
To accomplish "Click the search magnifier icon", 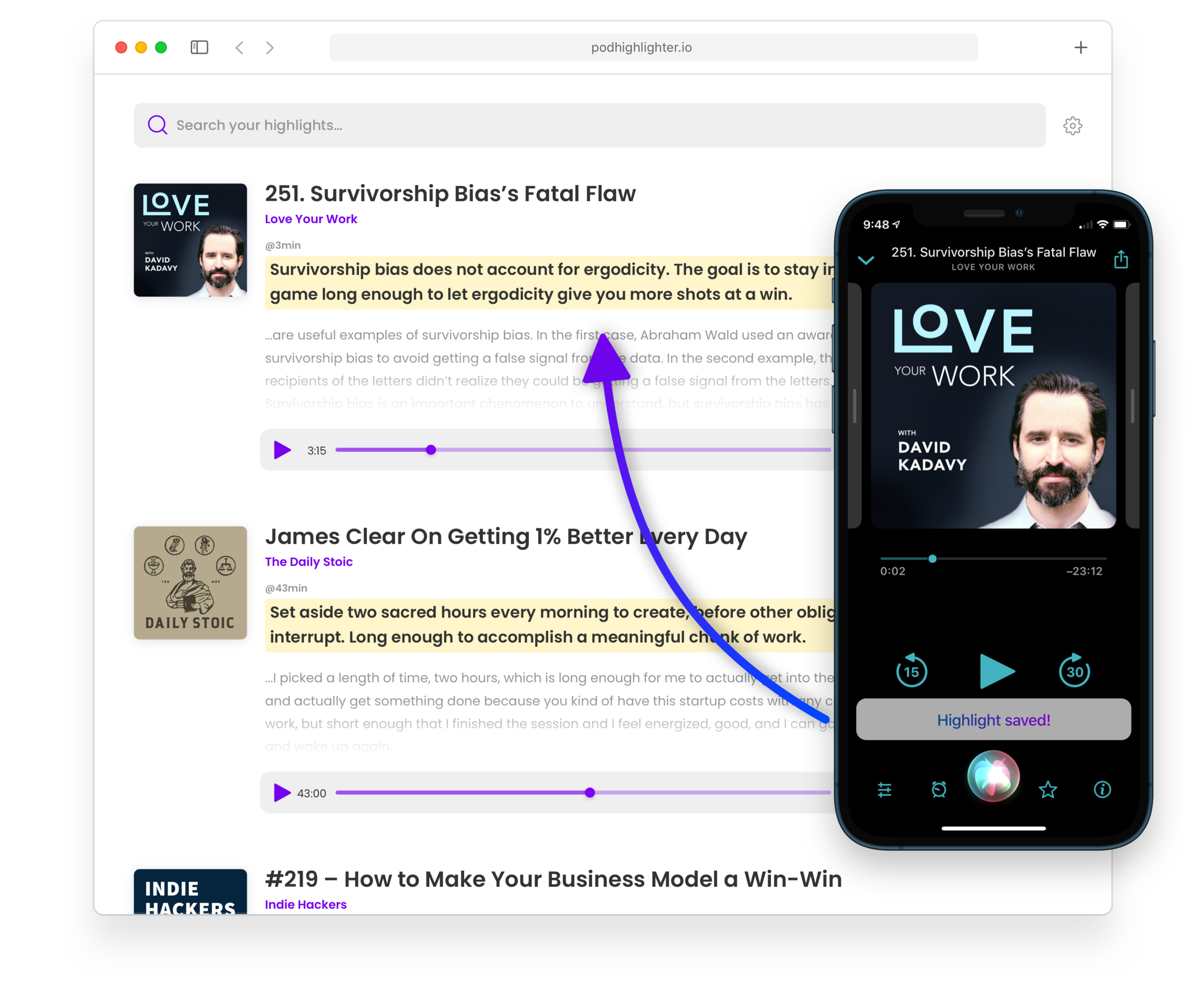I will [x=157, y=125].
